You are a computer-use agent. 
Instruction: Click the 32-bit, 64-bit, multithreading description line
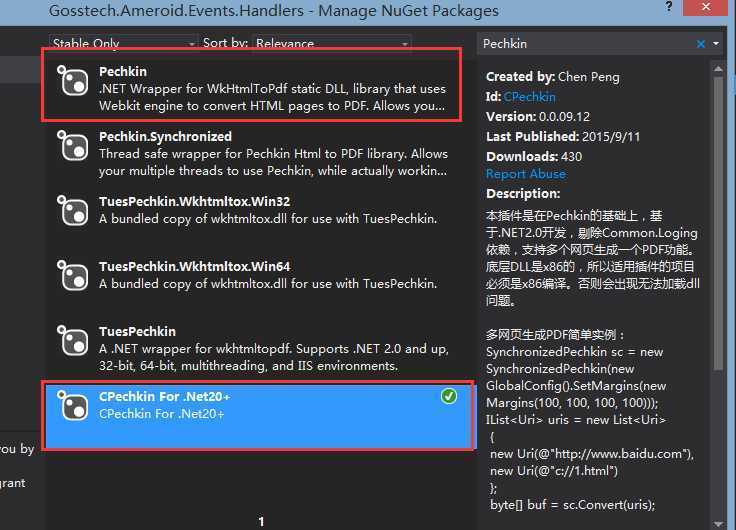tap(248, 366)
